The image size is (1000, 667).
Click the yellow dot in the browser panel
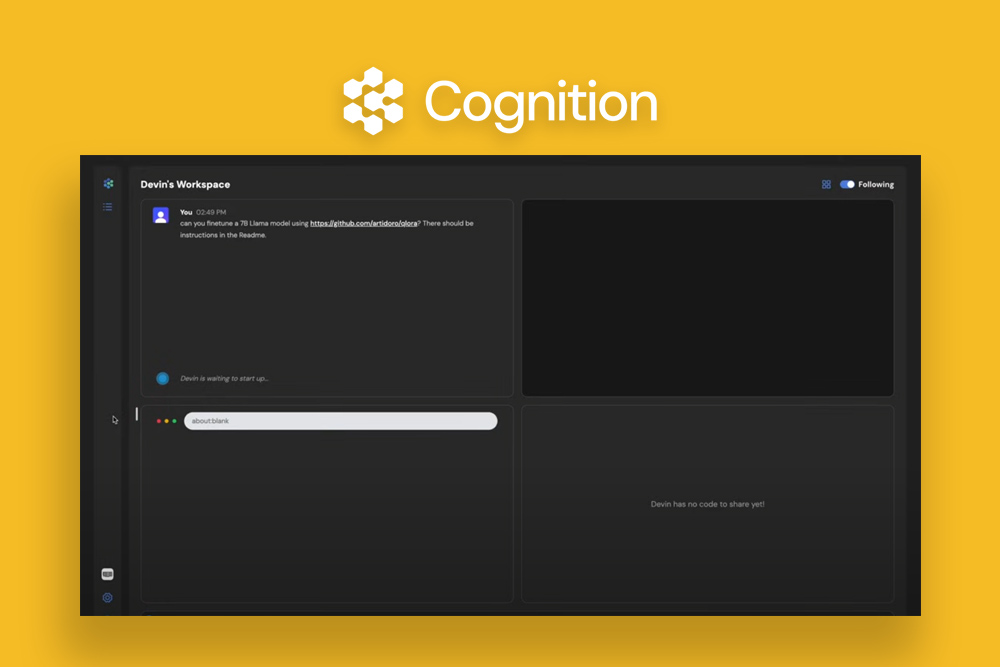tap(166, 421)
